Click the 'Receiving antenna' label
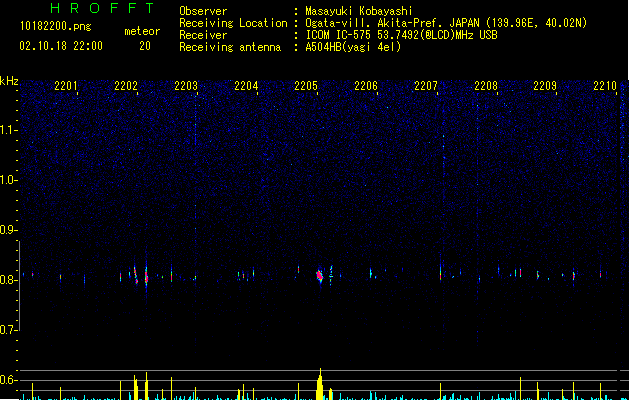This screenshot has width=629, height=400. (x=230, y=47)
